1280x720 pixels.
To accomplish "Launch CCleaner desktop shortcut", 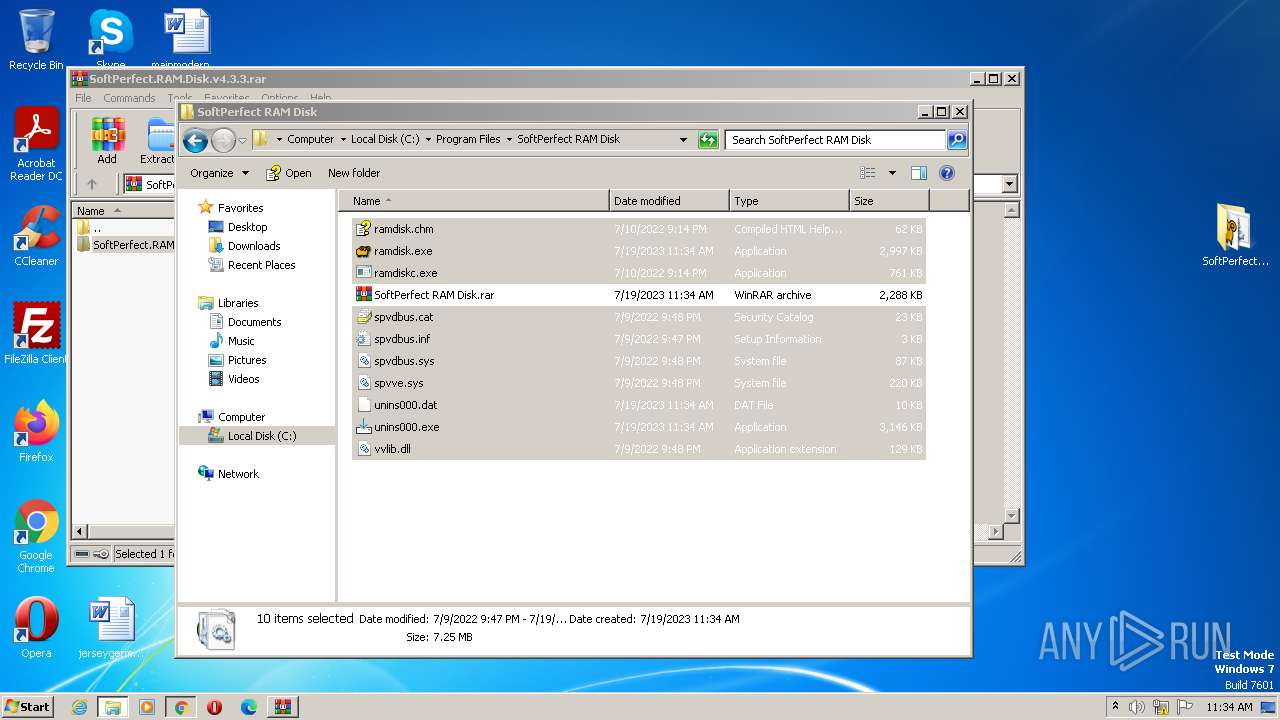I will (36, 236).
